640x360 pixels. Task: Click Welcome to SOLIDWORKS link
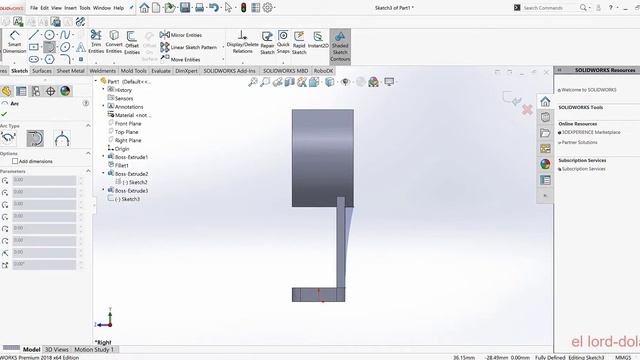coord(588,90)
